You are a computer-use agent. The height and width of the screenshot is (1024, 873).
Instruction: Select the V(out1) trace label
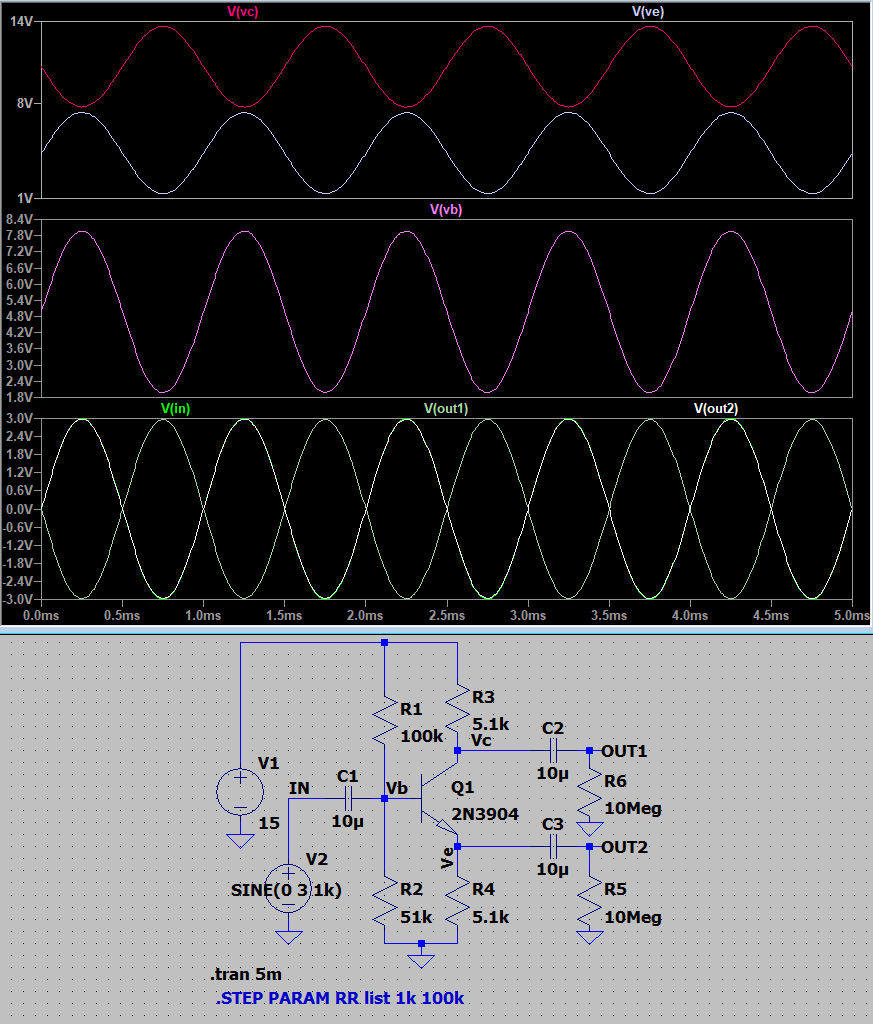(446, 408)
